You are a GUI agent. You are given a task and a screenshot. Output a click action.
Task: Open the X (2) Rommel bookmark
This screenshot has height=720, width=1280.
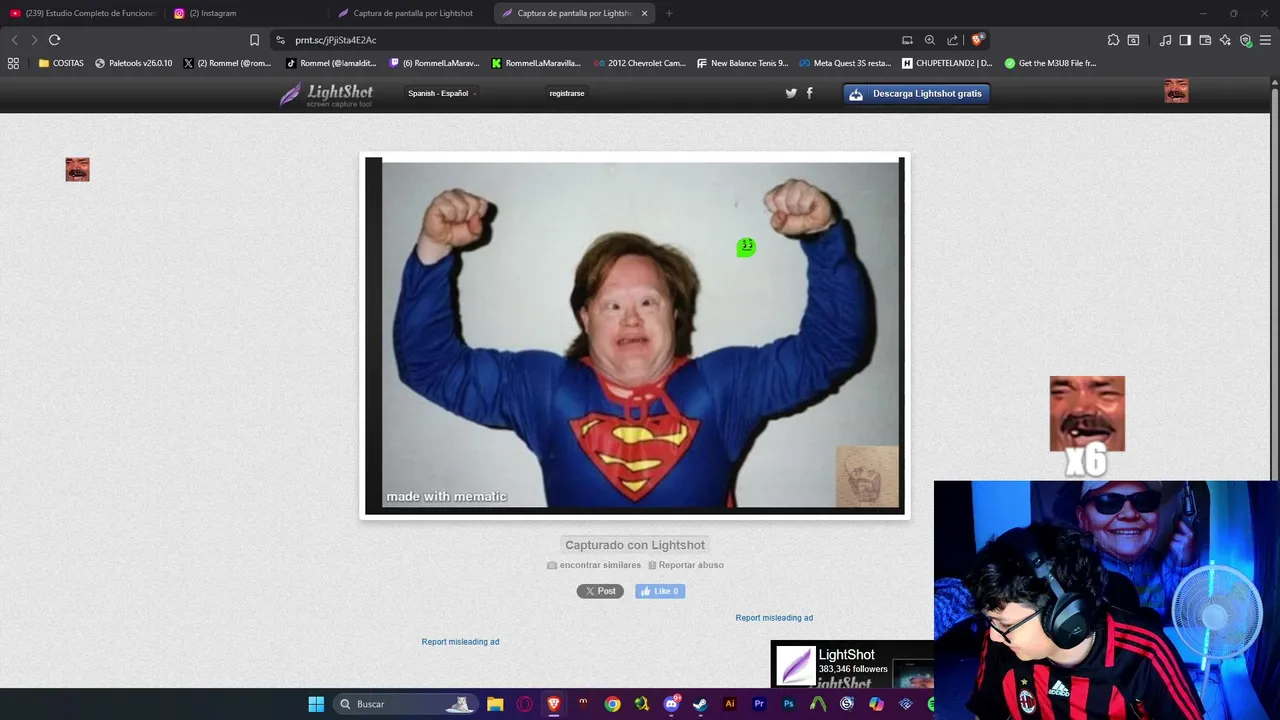(228, 63)
